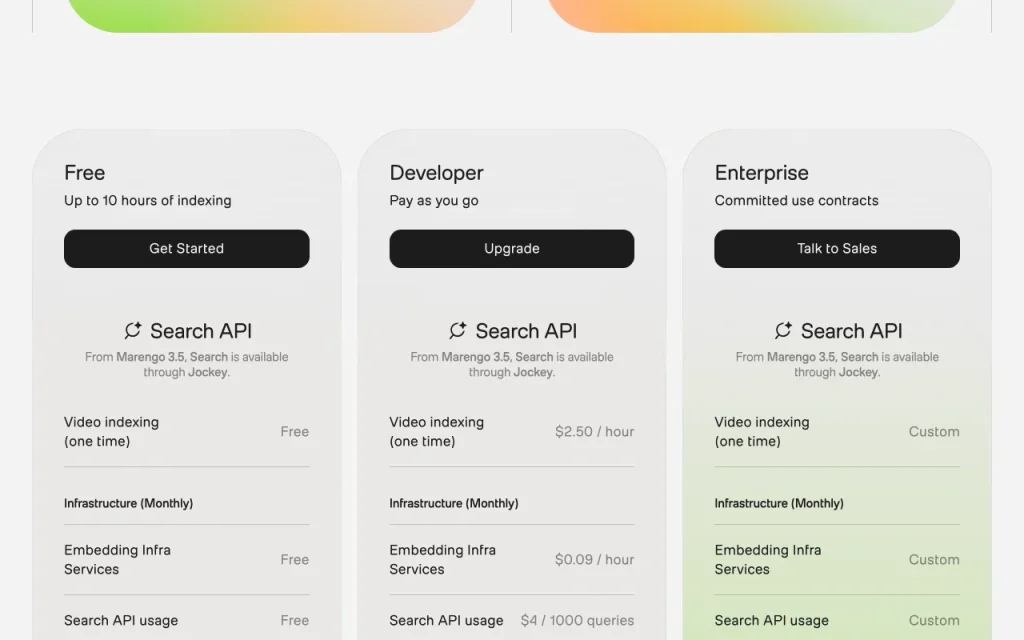Click the '$2.50 / hour' video indexing price

(594, 432)
